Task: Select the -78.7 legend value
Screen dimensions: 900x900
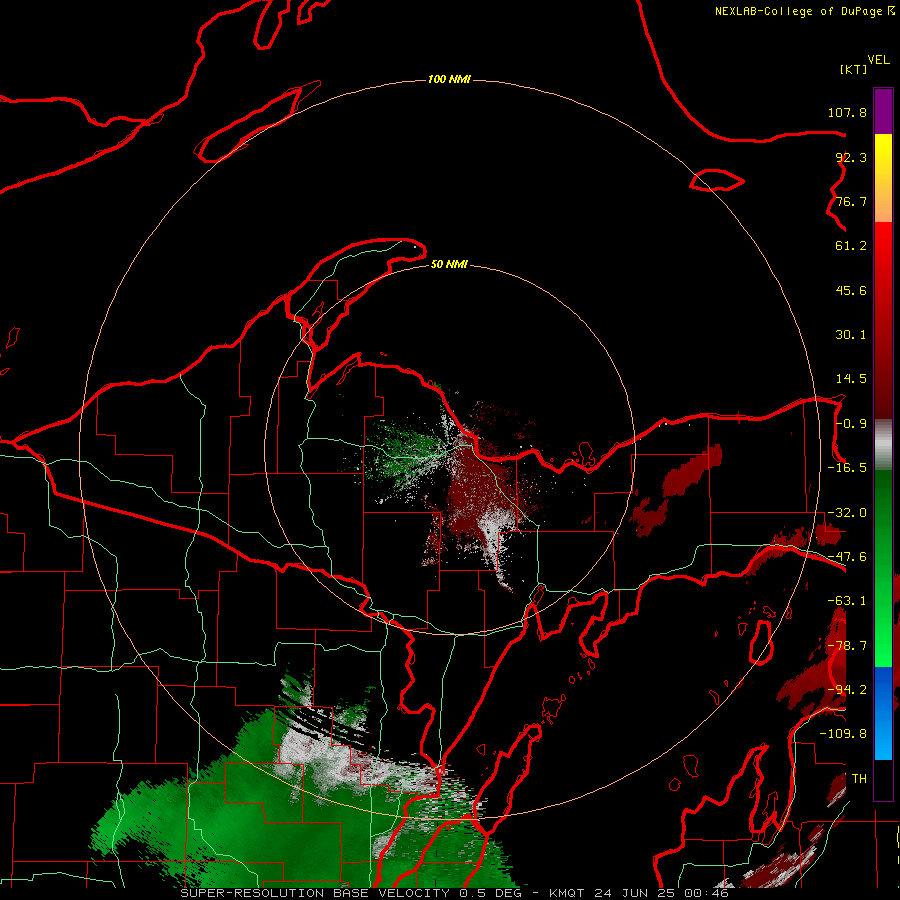Action: [847, 646]
